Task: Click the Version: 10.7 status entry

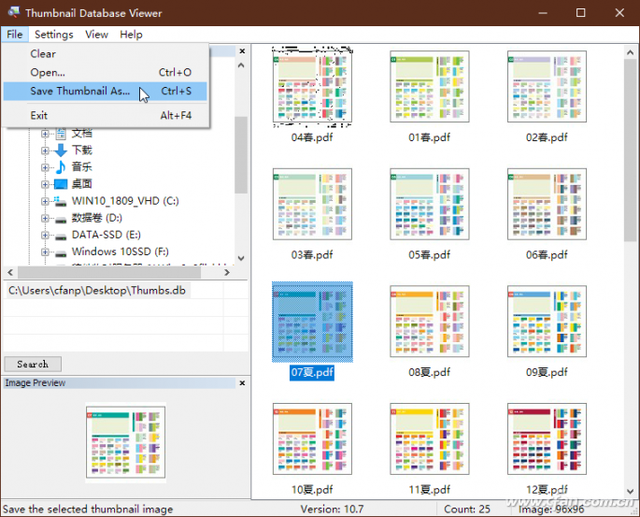Action: 332,509
